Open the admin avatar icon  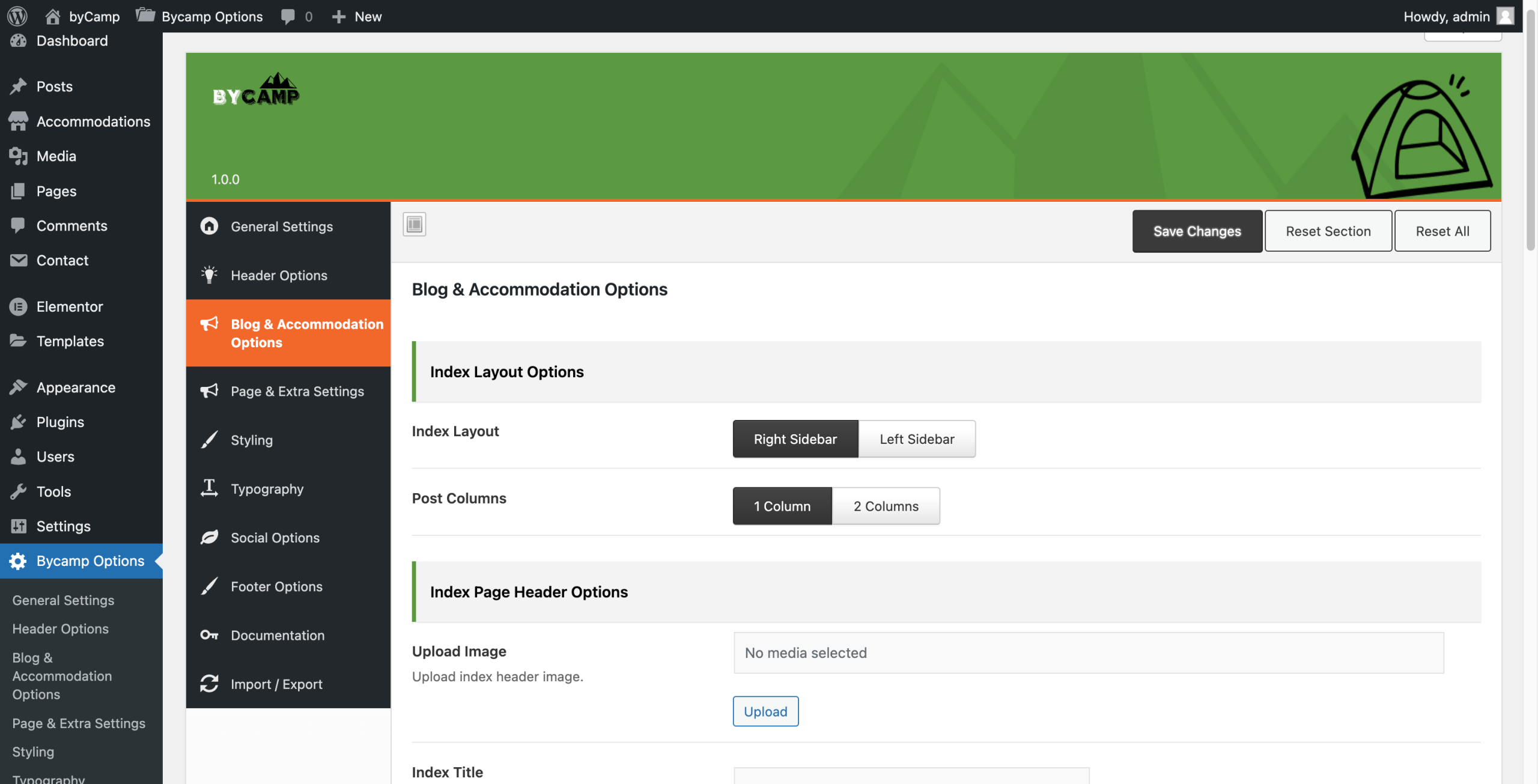(1505, 16)
